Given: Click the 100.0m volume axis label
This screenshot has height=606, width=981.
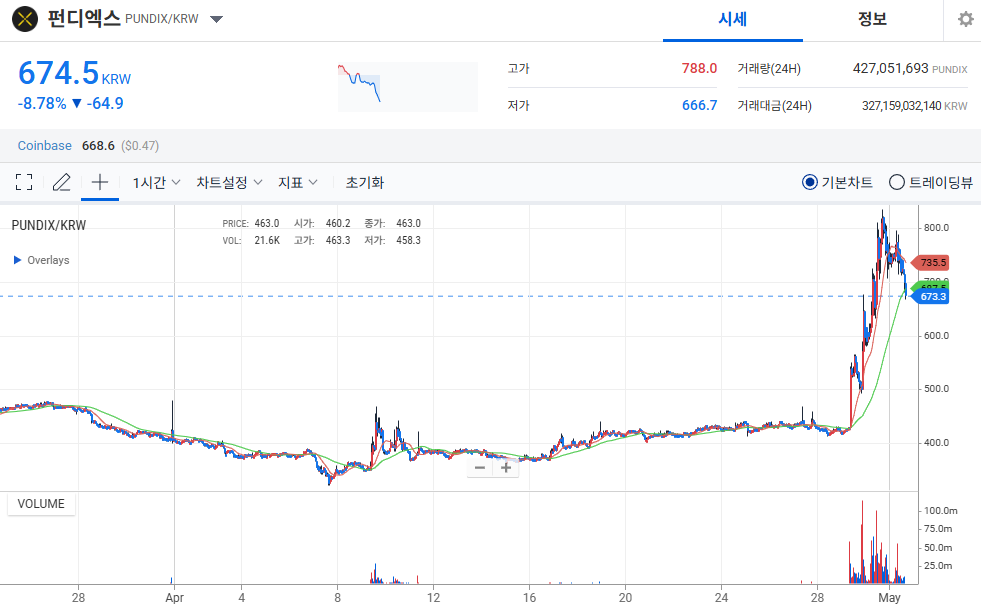Looking at the screenshot, I should [941, 510].
